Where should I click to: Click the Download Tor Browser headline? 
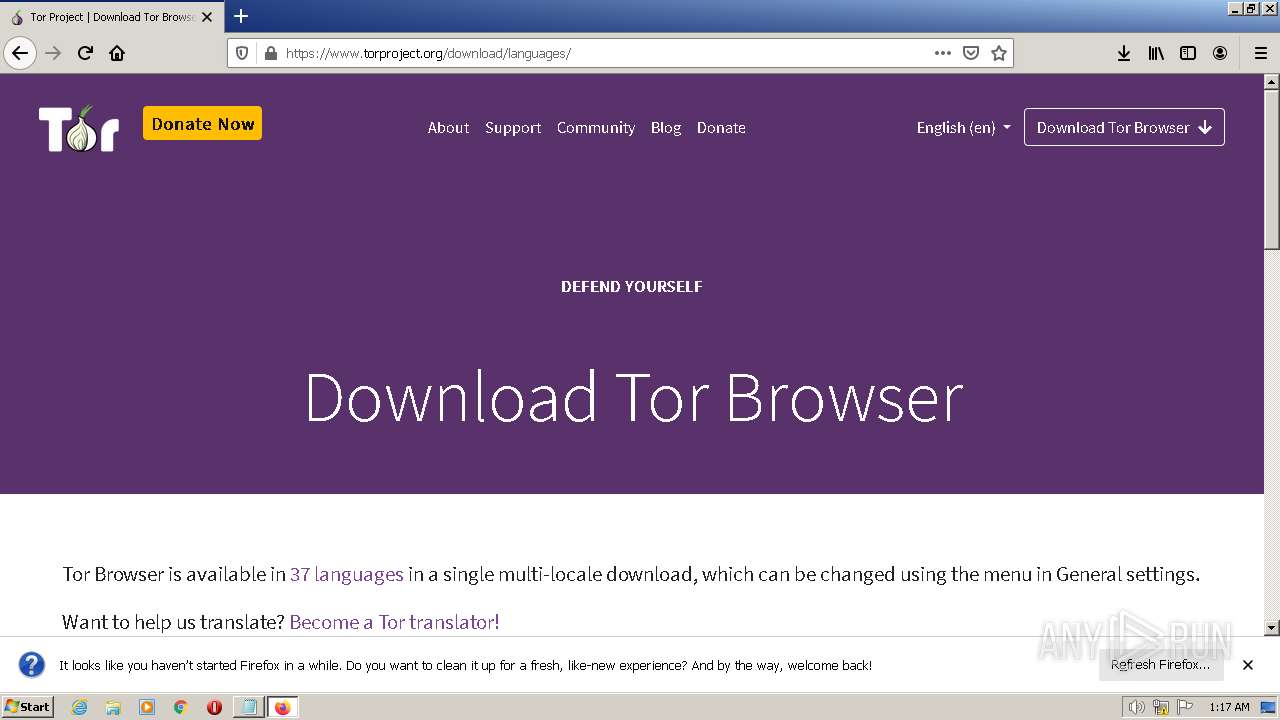click(633, 397)
